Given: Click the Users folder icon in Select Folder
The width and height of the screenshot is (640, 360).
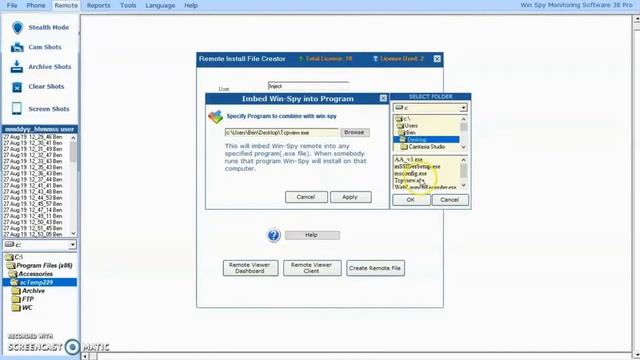Looking at the screenshot, I should 400,126.
